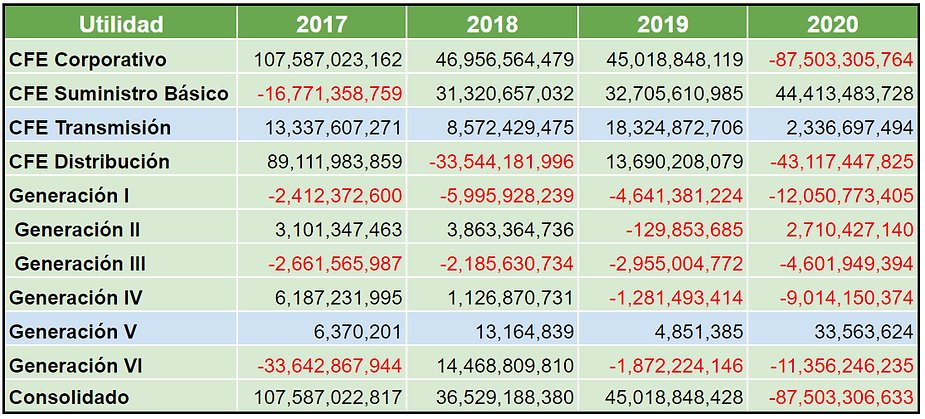
Task: Select red value -11,356,246,235
Action: pyautogui.click(x=842, y=366)
